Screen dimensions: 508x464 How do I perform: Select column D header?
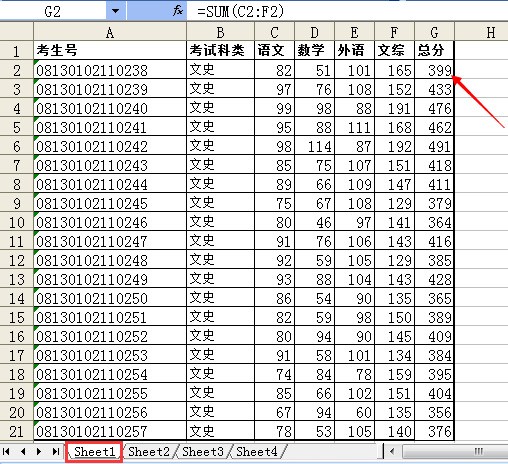point(314,32)
